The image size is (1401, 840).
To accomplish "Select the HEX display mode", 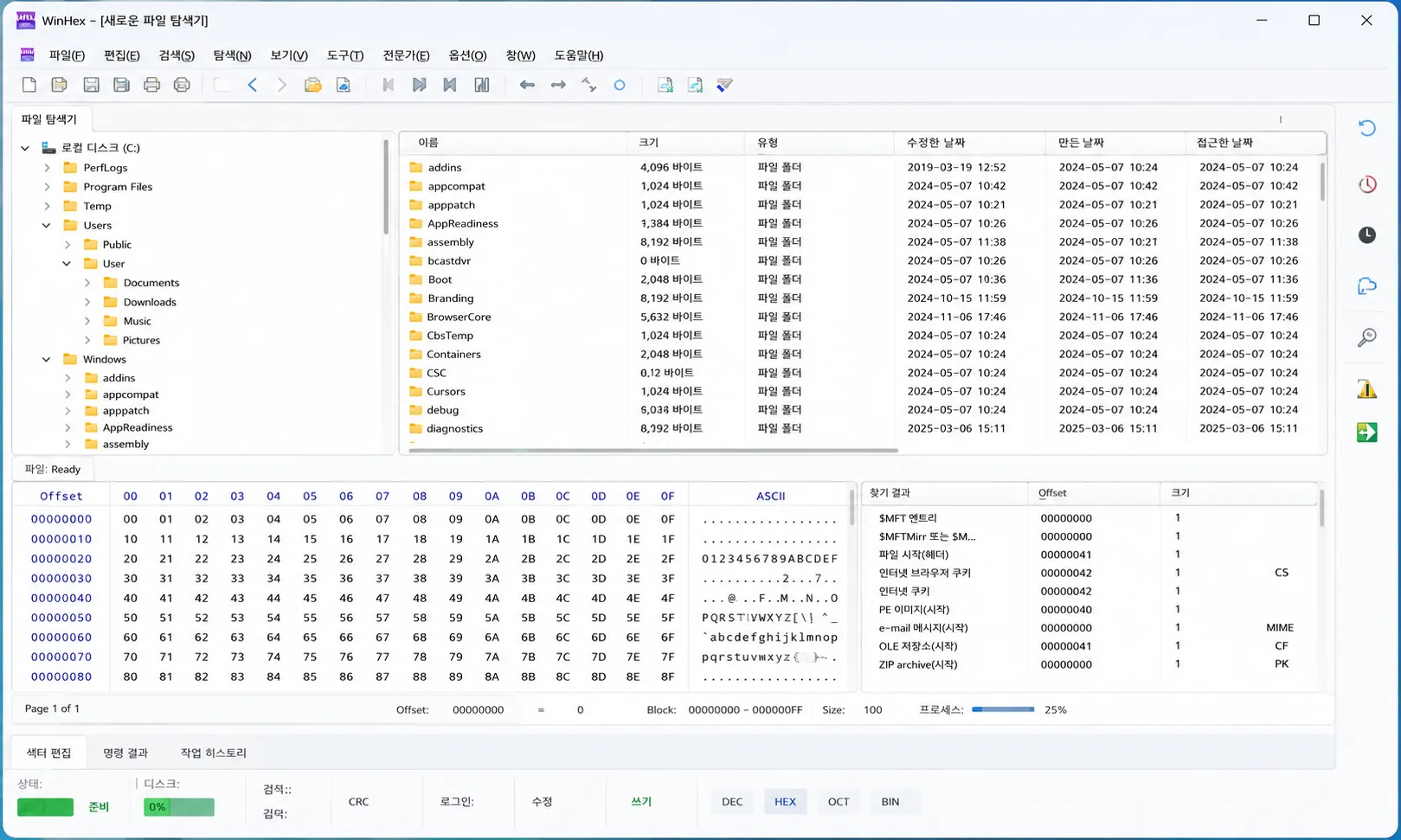I will click(x=785, y=802).
